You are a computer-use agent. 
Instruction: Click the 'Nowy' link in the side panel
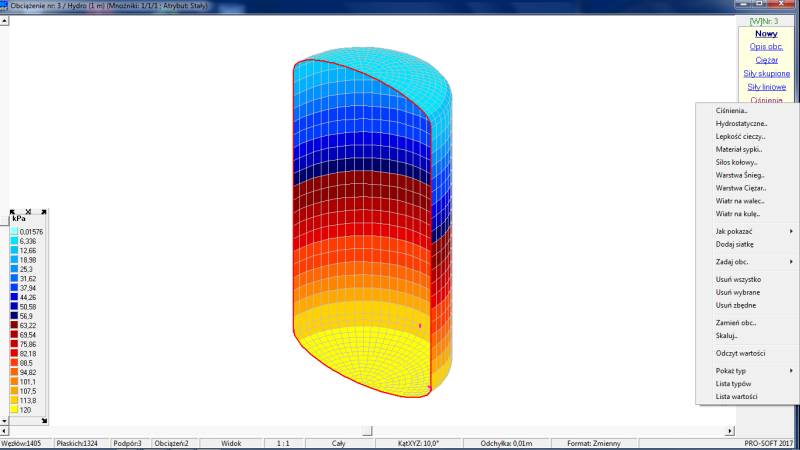766,34
